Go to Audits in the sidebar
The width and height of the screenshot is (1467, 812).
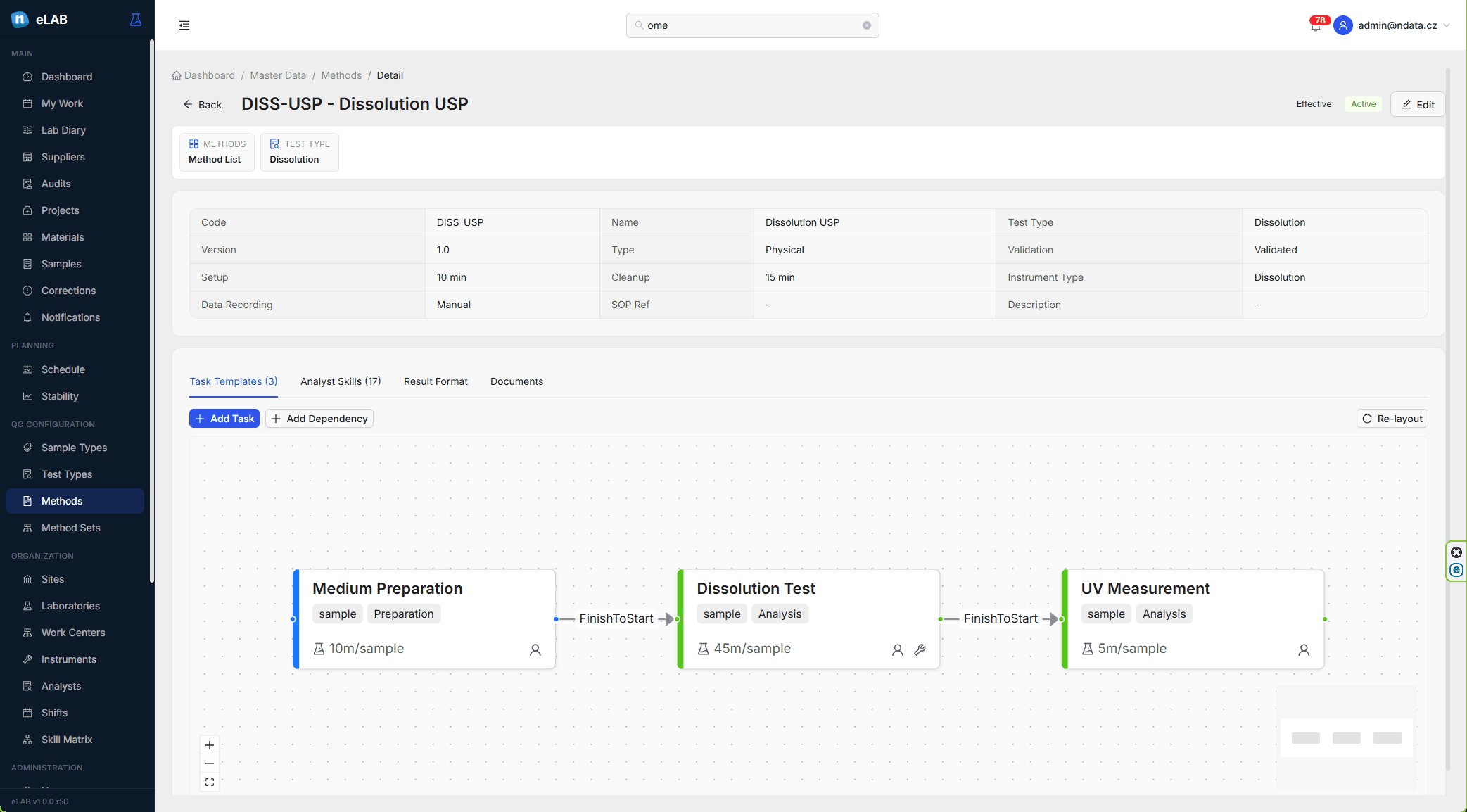pyautogui.click(x=75, y=184)
